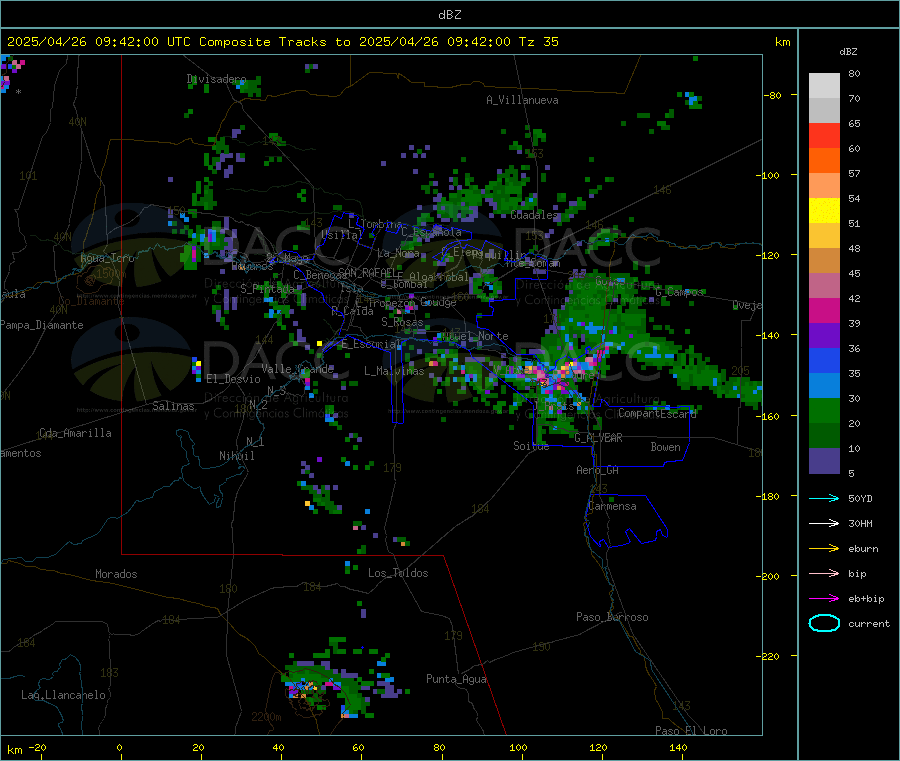The height and width of the screenshot is (761, 900).
Task: Pick the purple 36-39 dBZ color swatch
Action: (824, 336)
